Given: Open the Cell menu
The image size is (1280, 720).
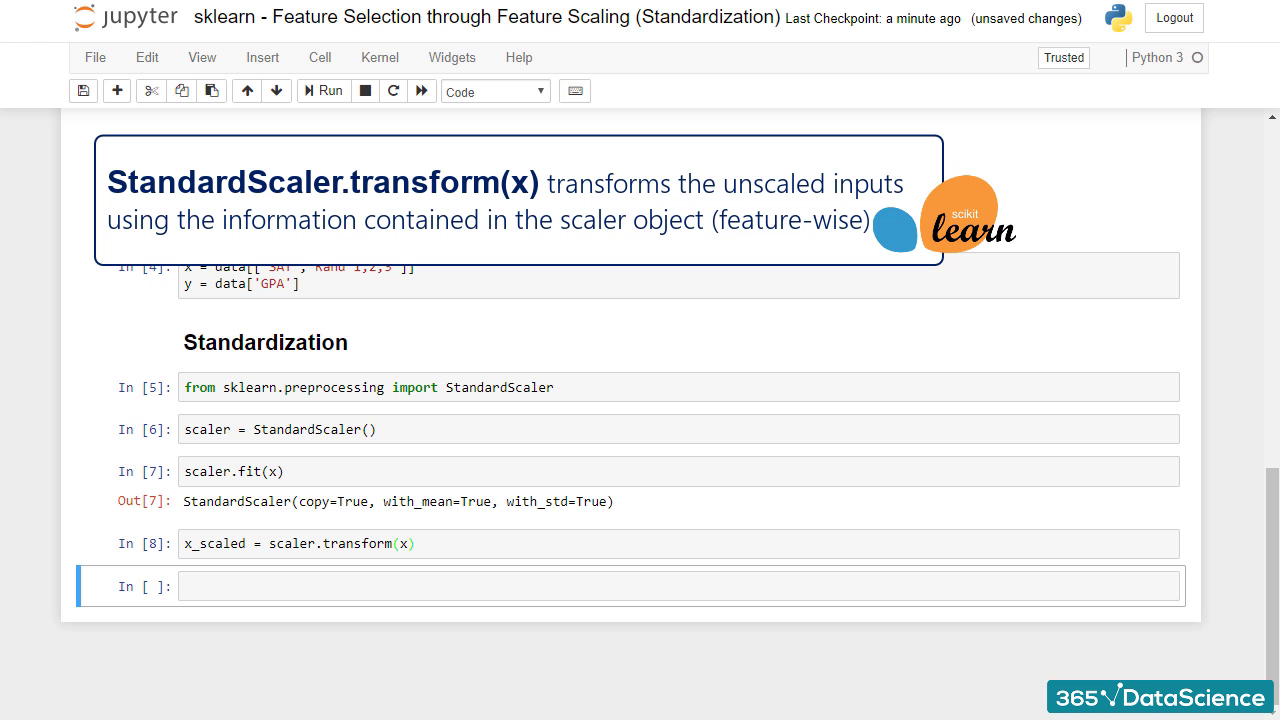Looking at the screenshot, I should (320, 57).
